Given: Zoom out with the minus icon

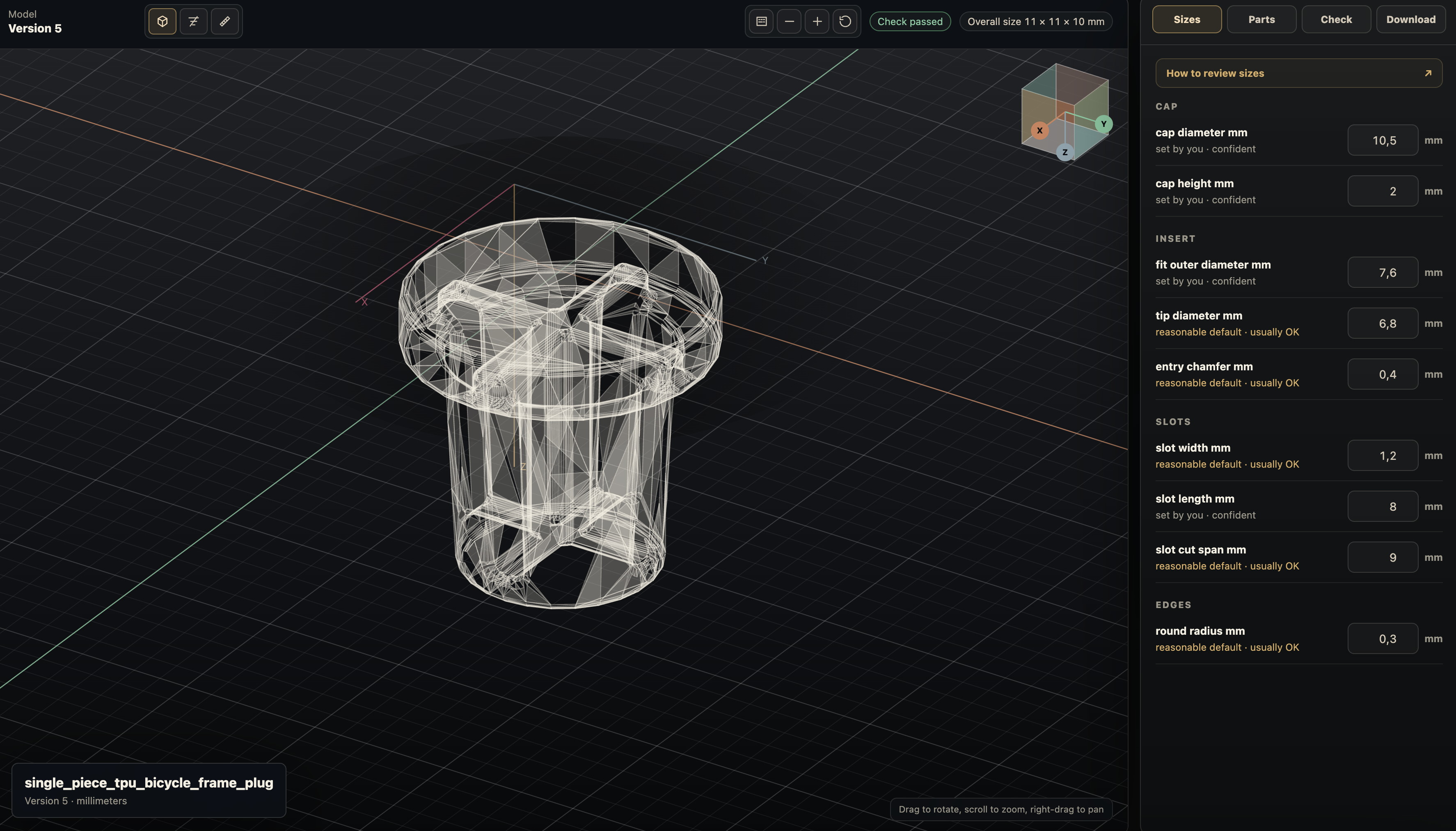Looking at the screenshot, I should point(789,22).
